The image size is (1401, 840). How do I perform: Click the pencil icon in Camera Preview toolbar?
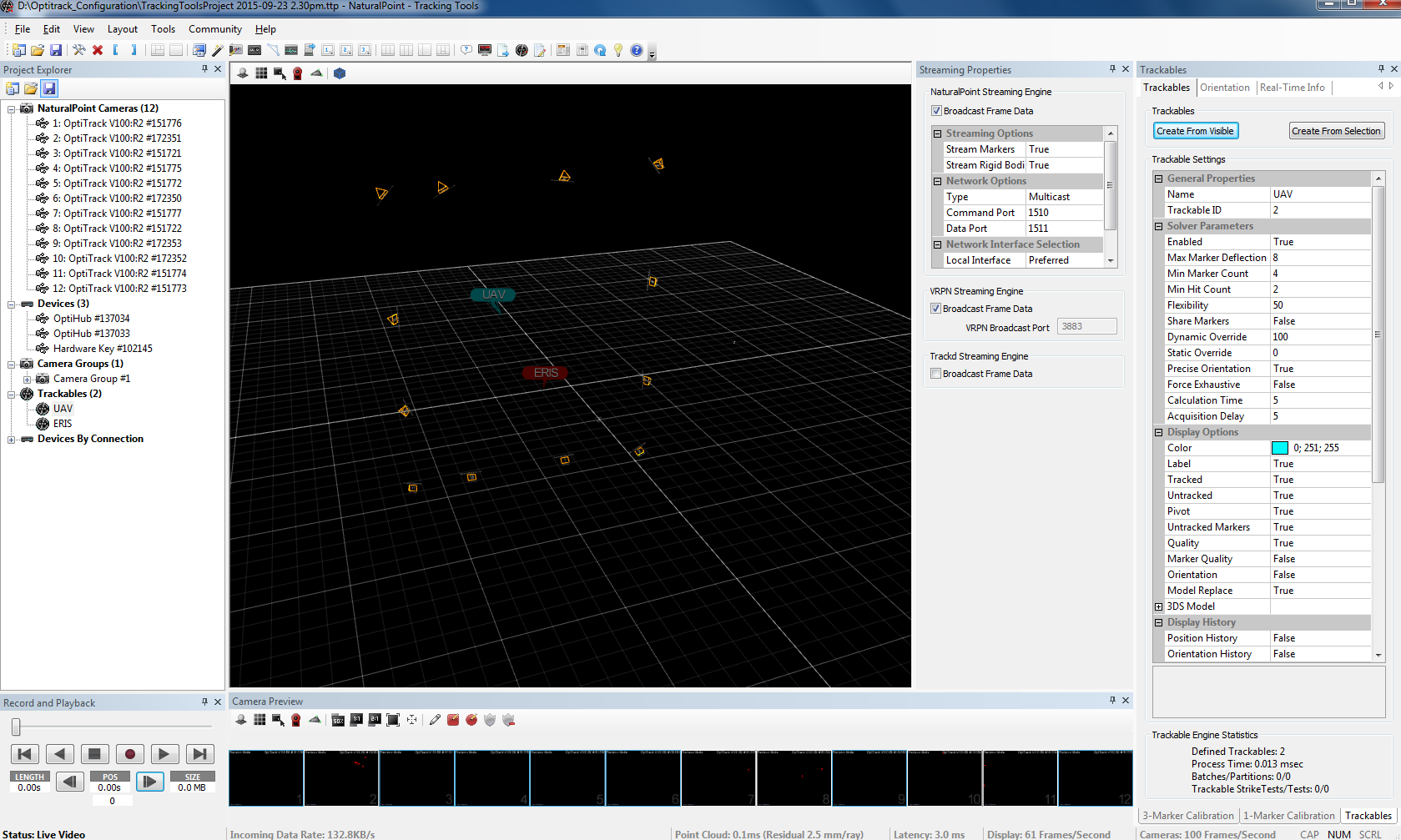tap(435, 721)
